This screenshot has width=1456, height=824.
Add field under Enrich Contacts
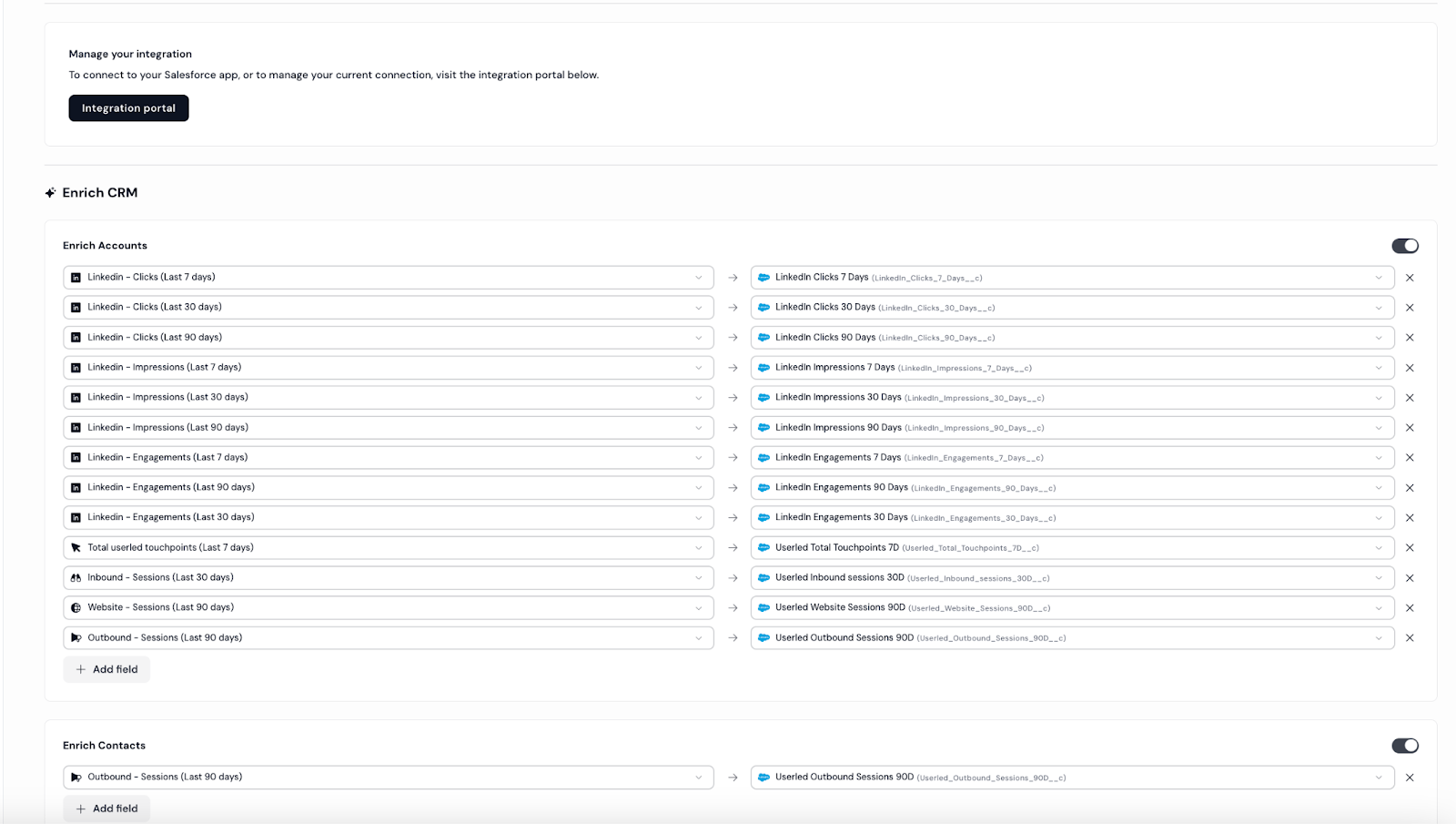click(x=106, y=809)
